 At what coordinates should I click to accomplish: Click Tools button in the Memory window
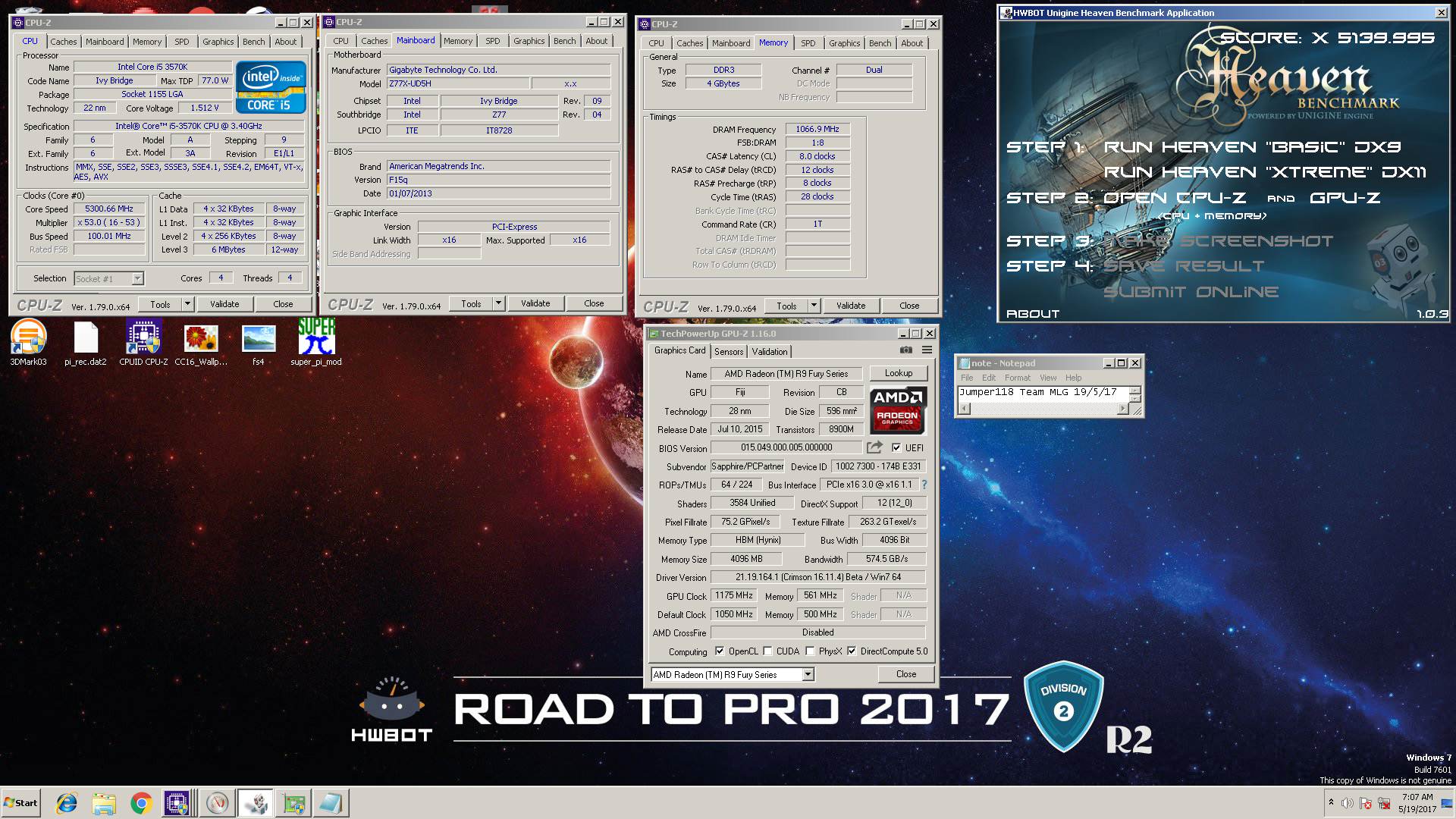pyautogui.click(x=786, y=306)
